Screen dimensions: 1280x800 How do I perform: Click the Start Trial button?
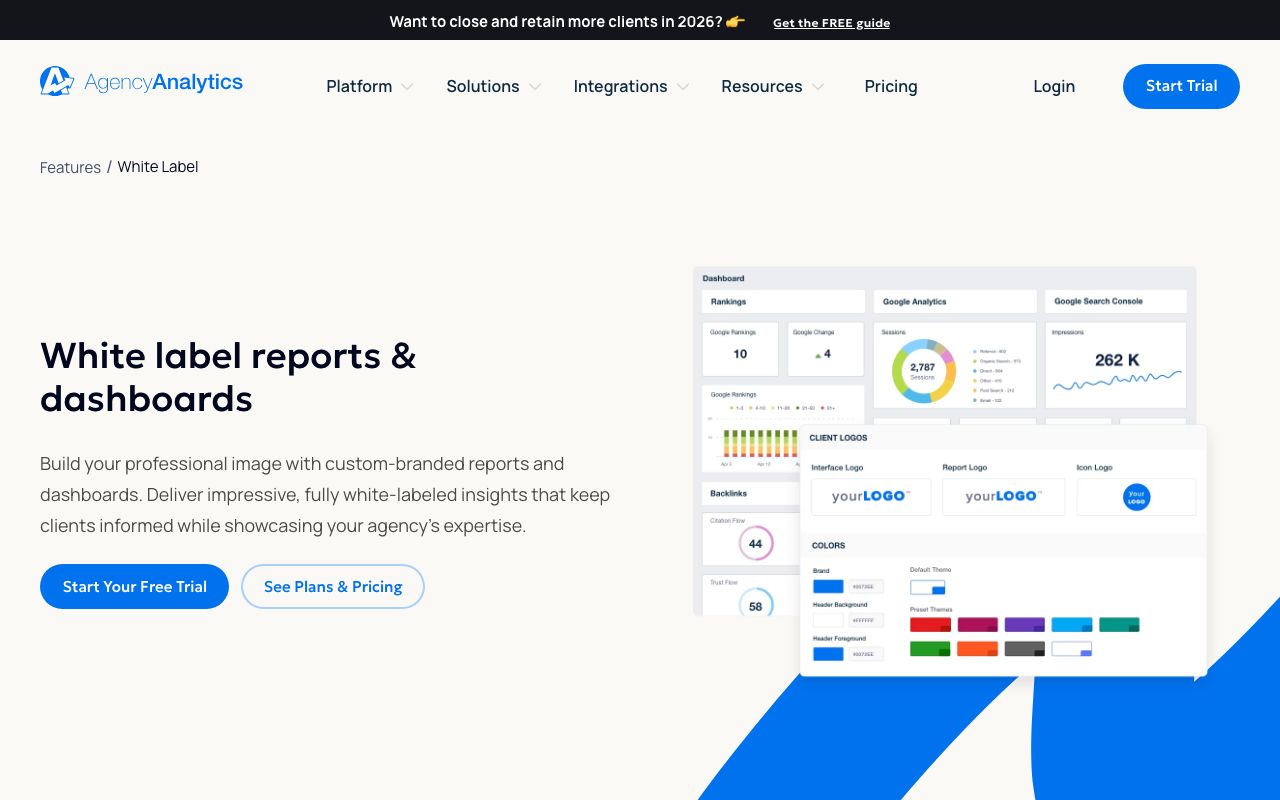1181,86
